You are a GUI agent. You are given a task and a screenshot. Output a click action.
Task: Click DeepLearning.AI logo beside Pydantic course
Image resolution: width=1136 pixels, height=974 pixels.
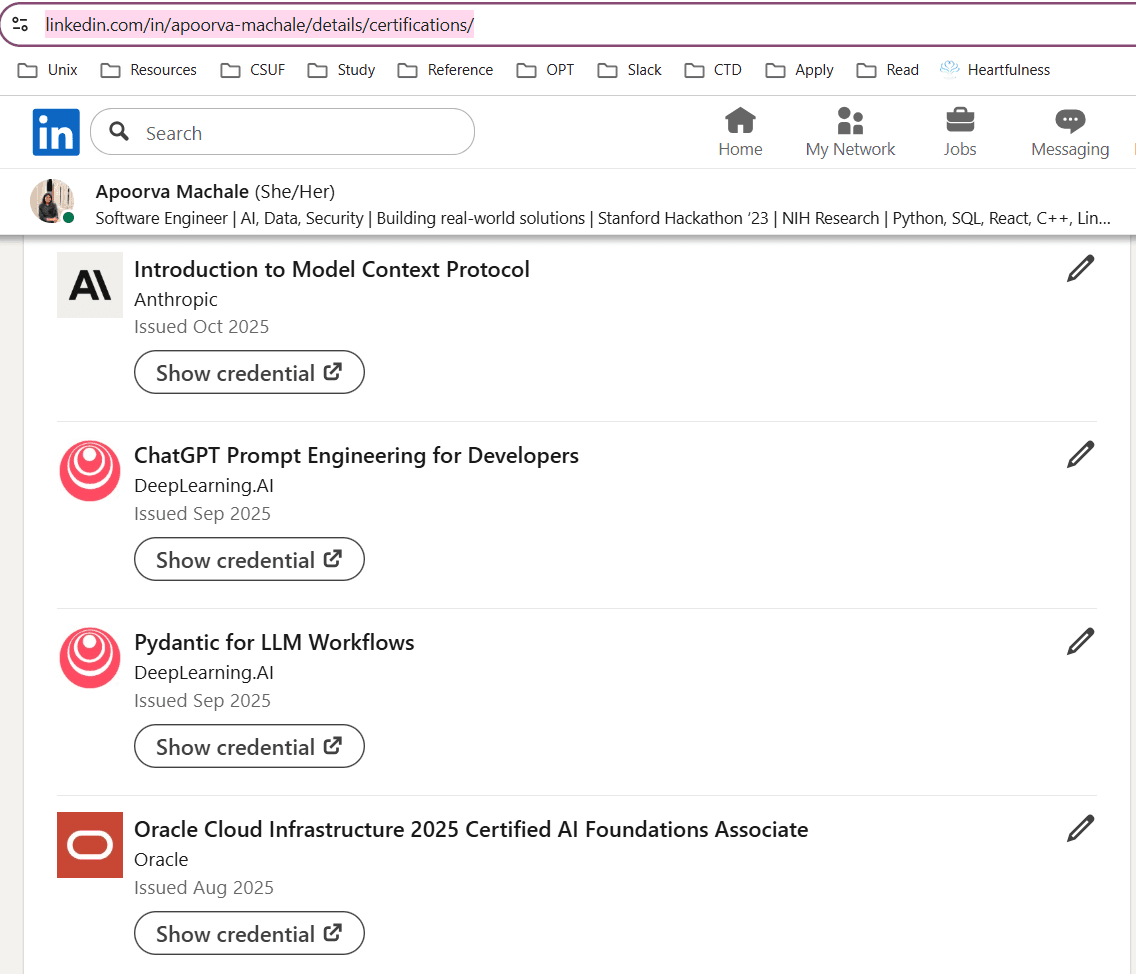pyautogui.click(x=90, y=658)
